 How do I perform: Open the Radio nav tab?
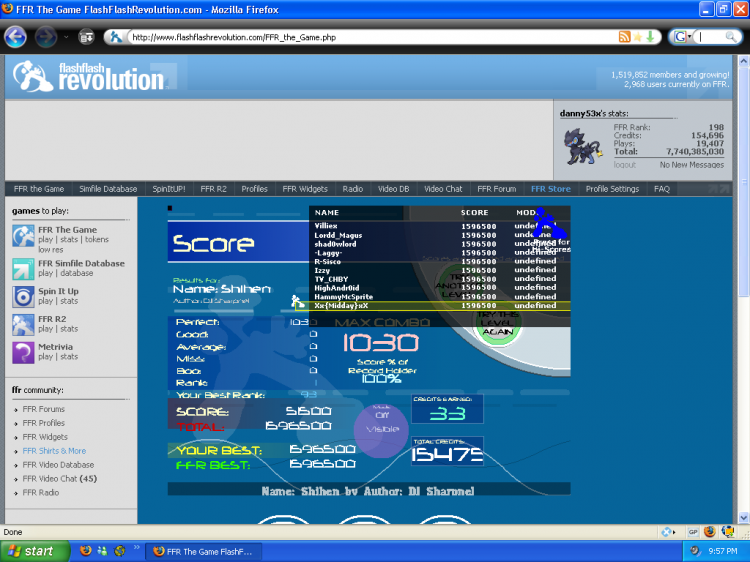(353, 189)
